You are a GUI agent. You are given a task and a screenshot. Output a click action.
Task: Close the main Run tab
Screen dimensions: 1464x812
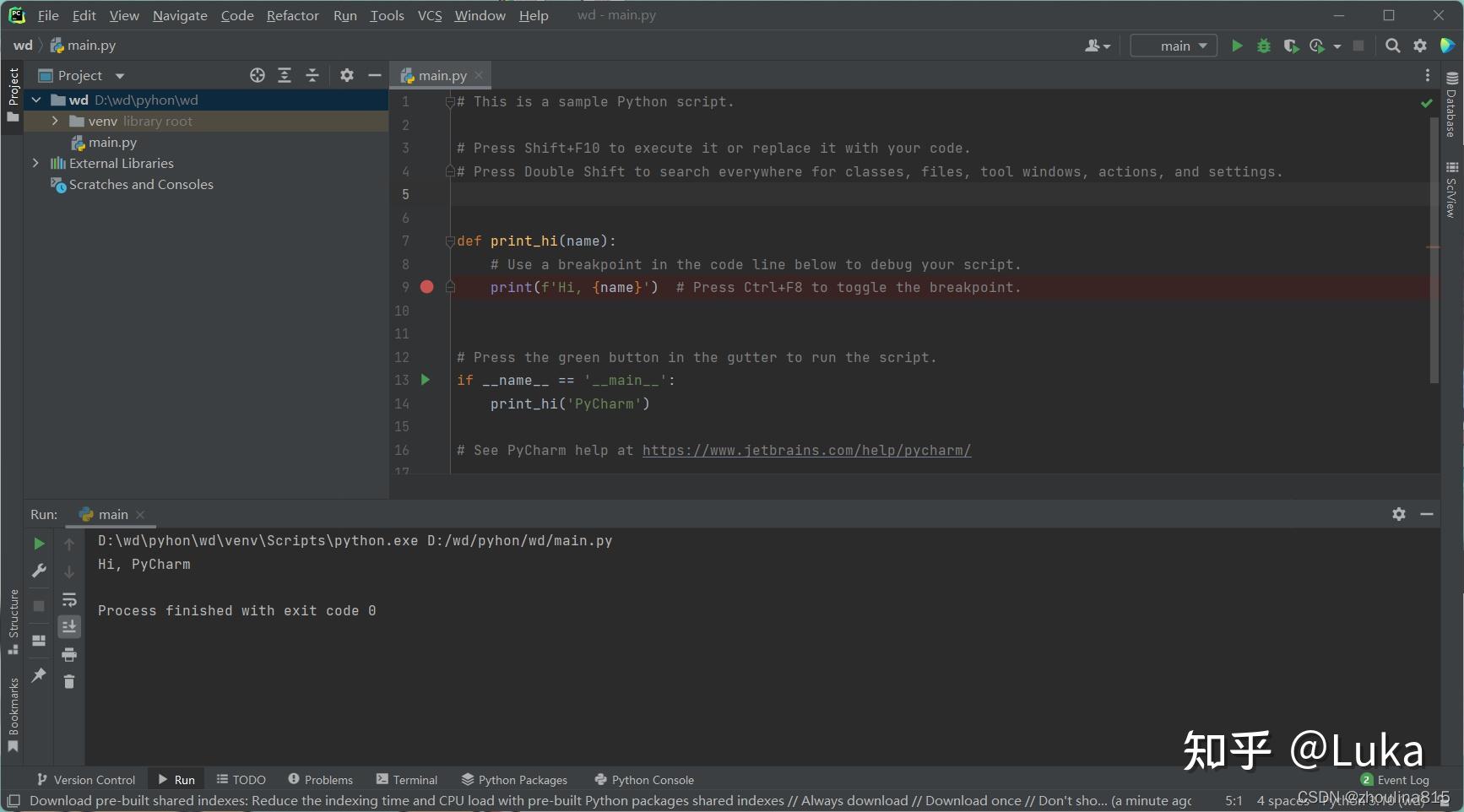click(x=140, y=515)
